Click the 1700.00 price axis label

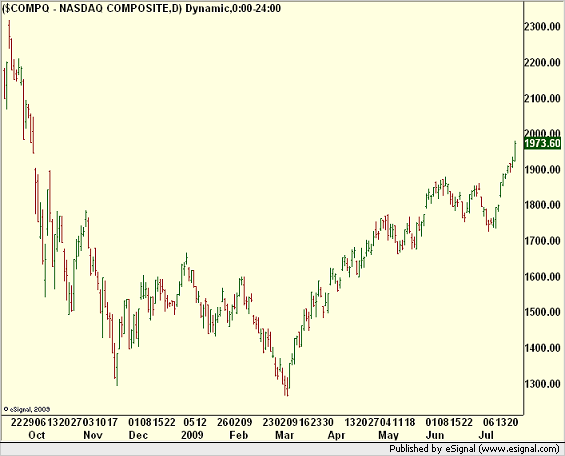542,241
